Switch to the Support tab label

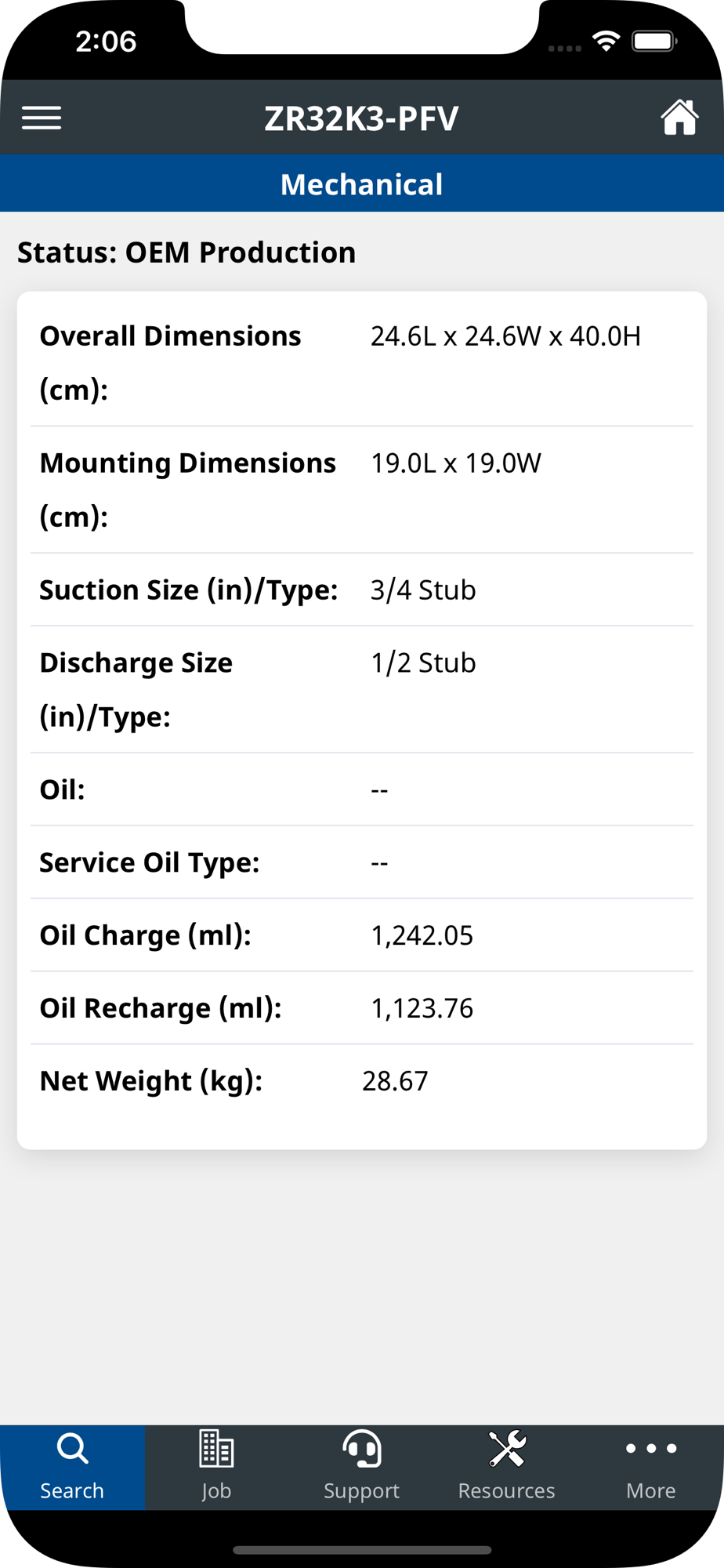362,1490
